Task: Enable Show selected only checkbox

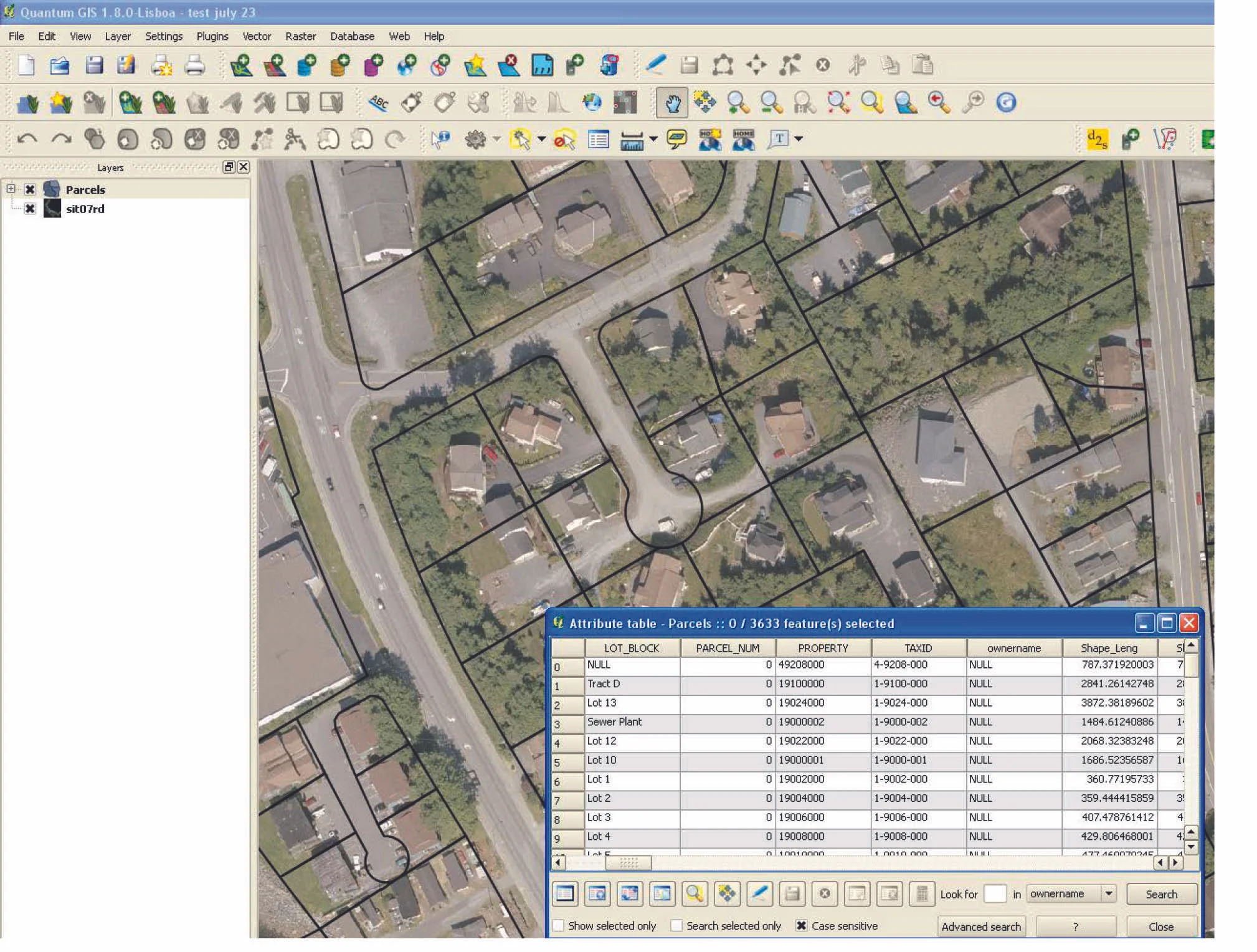Action: (559, 926)
